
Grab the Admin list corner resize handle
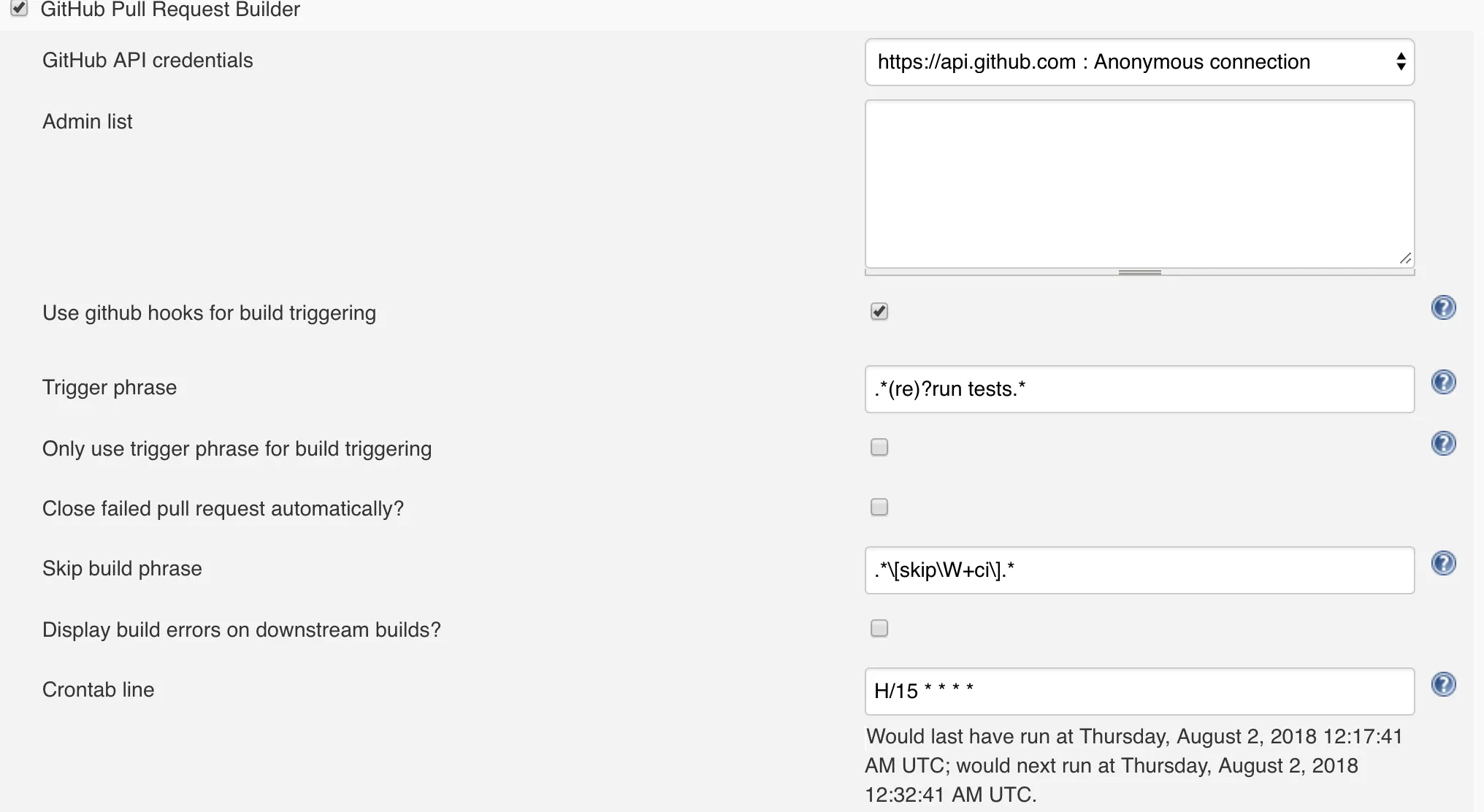point(1405,258)
